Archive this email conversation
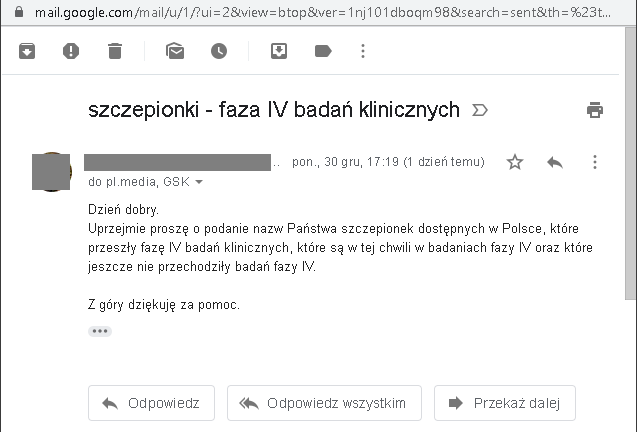The image size is (637, 432). pos(27,51)
